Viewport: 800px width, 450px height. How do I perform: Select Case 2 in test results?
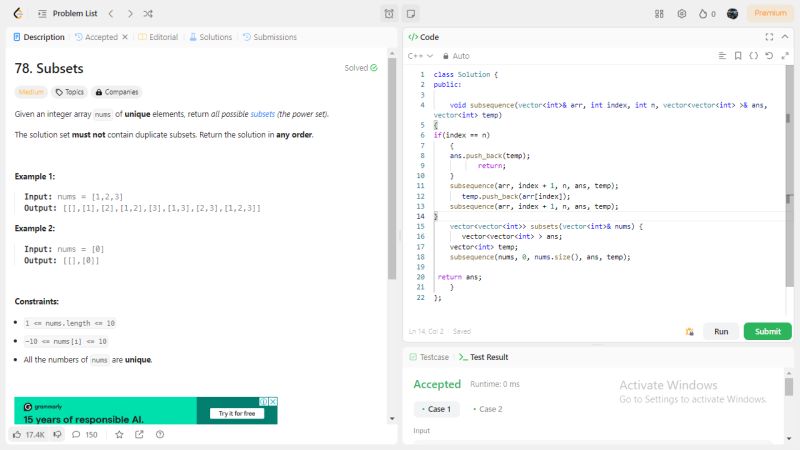485,409
